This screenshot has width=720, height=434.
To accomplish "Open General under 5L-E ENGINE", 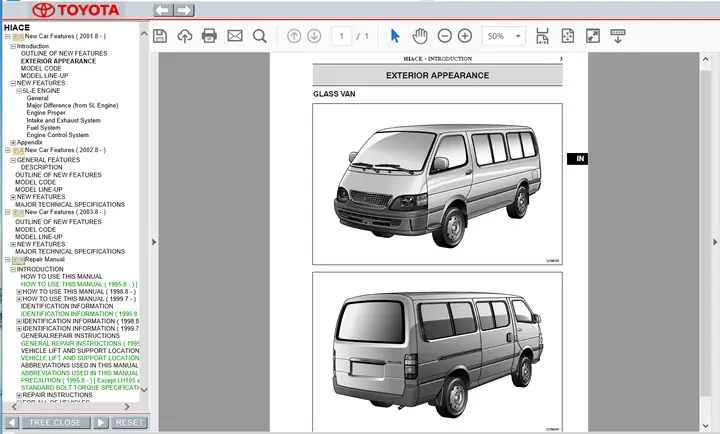I will click(37, 98).
